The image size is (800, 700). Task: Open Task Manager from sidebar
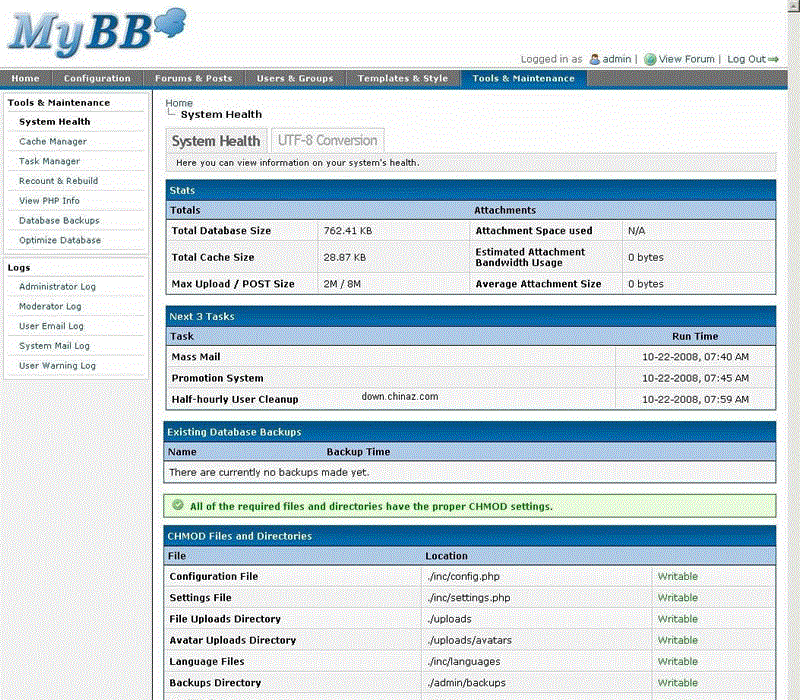tap(49, 161)
